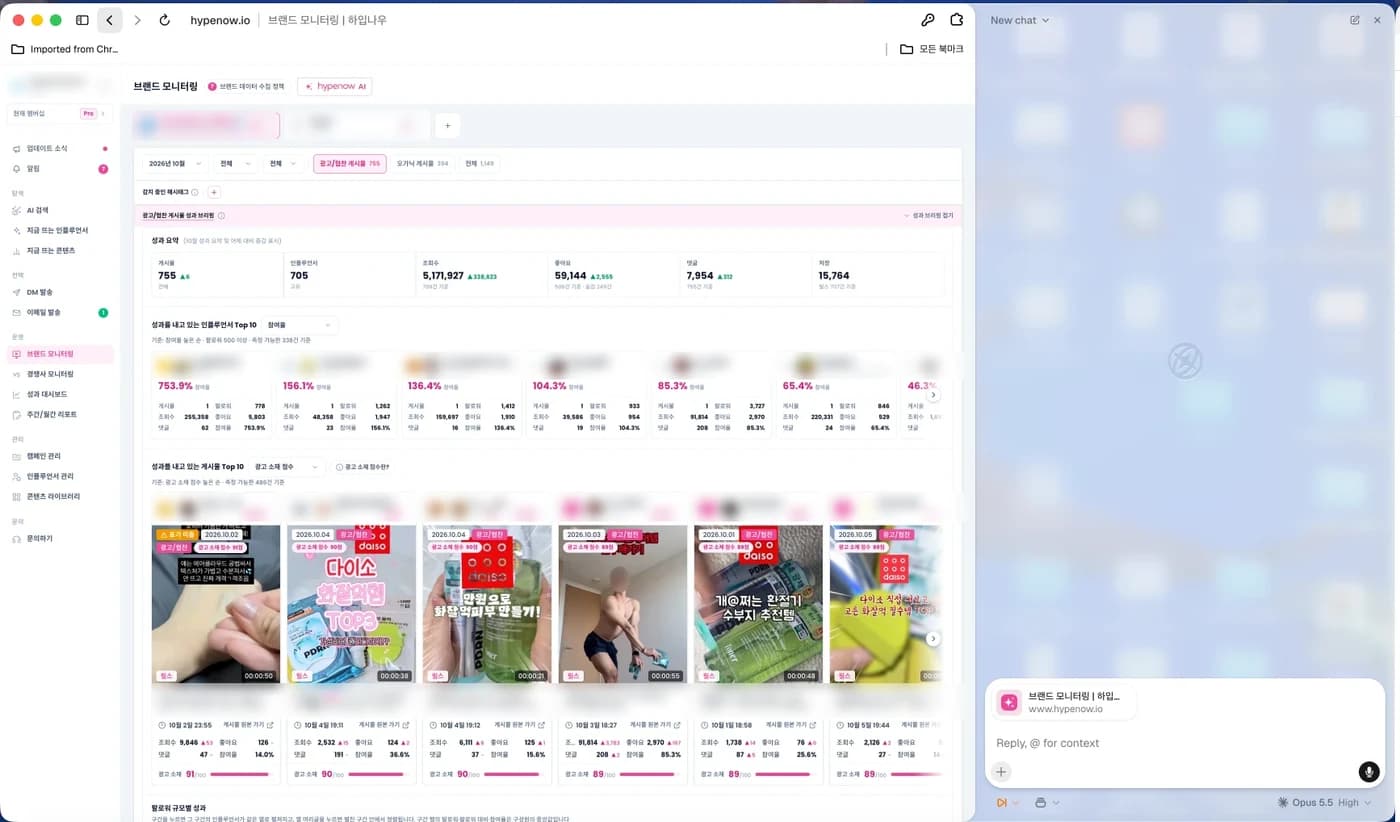Open the 2026년 10월 month dropdown
This screenshot has height=822, width=1400.
click(x=174, y=163)
